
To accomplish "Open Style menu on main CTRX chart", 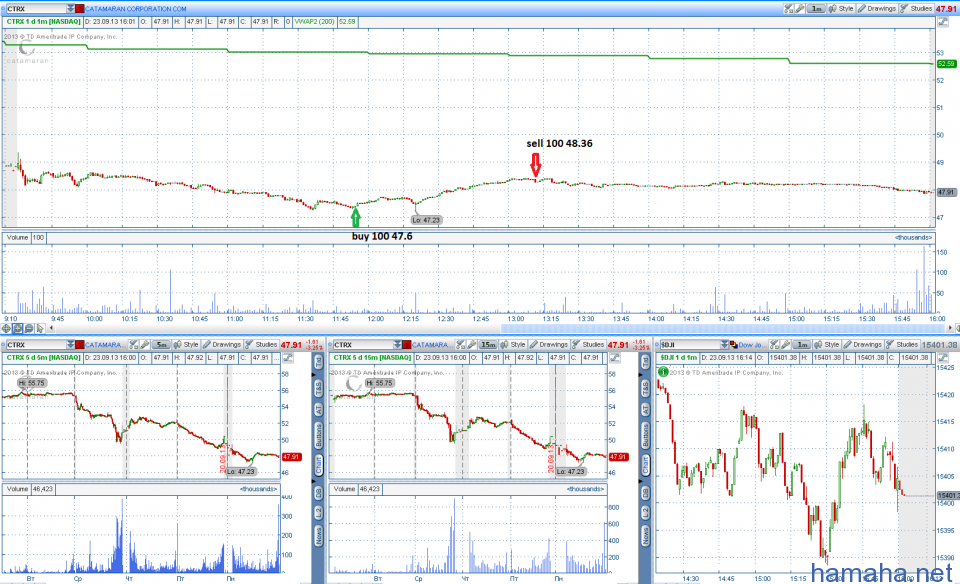I will pyautogui.click(x=841, y=9).
